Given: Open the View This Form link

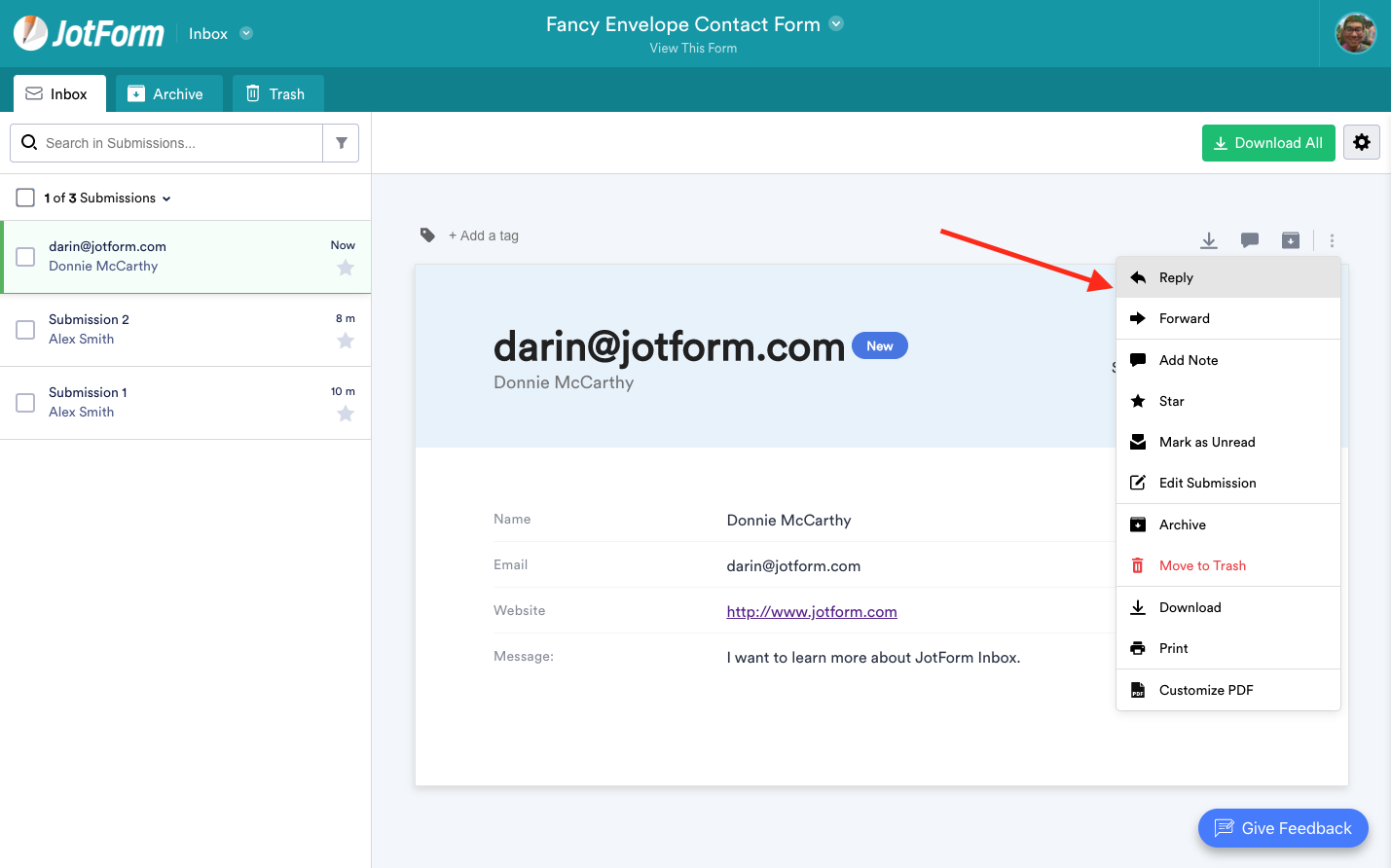Looking at the screenshot, I should click(x=693, y=48).
